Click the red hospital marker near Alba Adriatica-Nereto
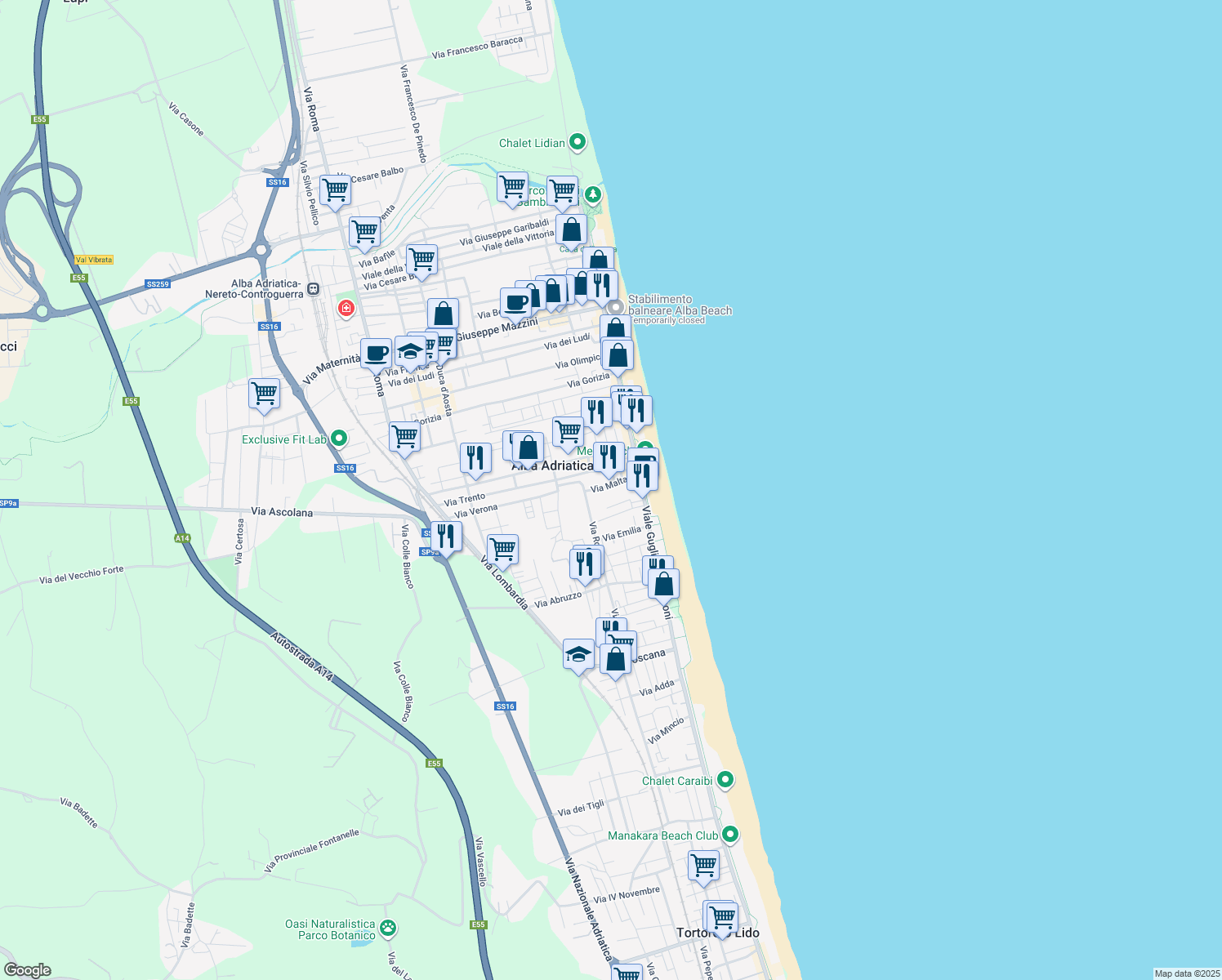 346,307
